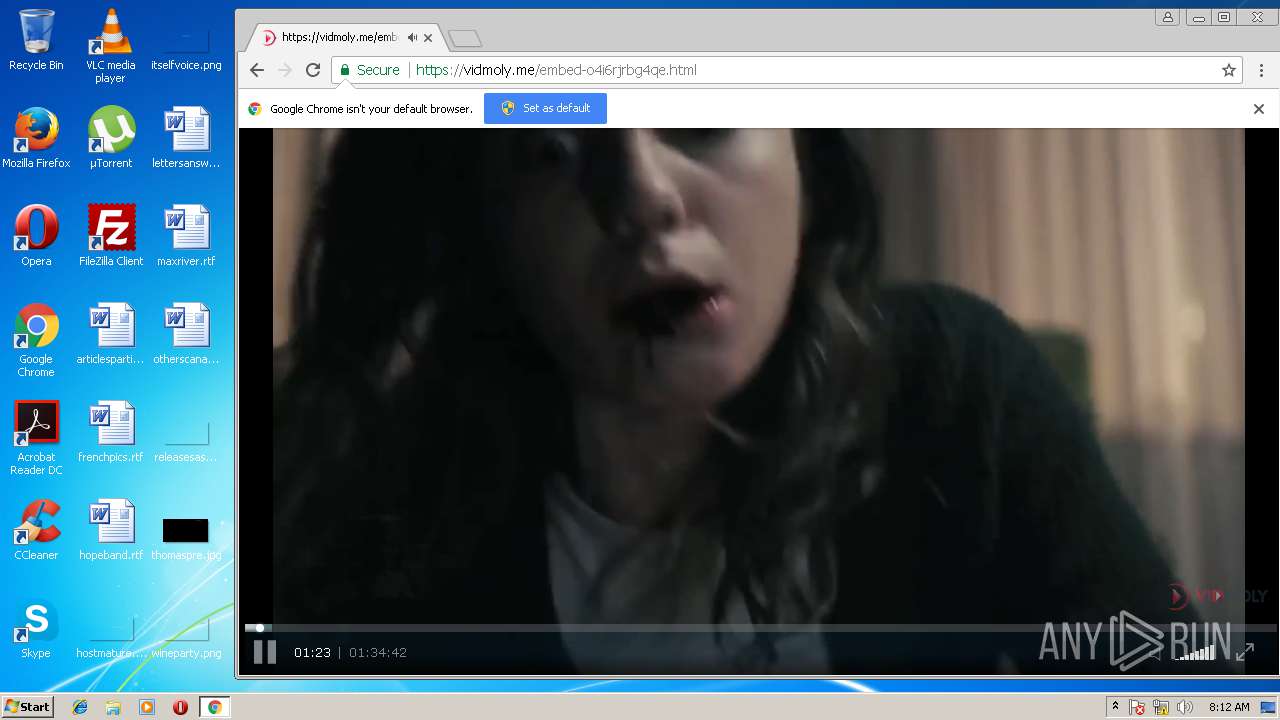Click Set as default button
The height and width of the screenshot is (720, 1280).
(545, 108)
